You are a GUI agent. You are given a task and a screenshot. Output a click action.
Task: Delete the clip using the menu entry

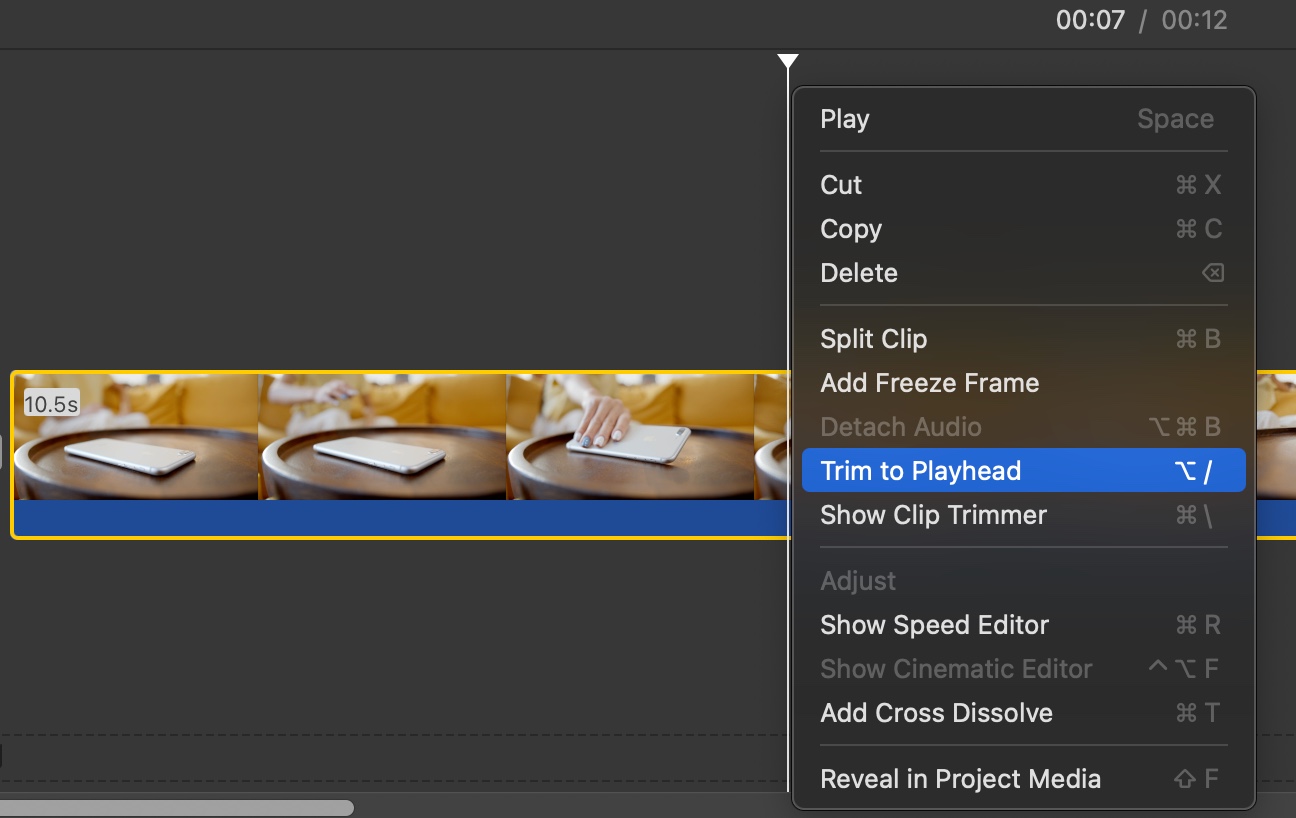pyautogui.click(x=858, y=272)
